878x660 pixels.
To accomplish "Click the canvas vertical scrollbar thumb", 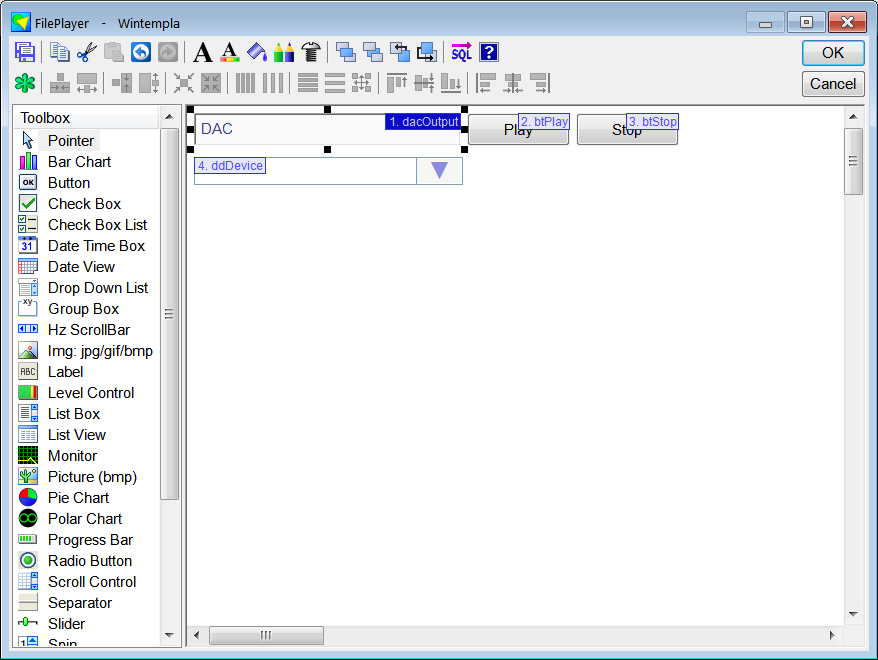I will (853, 161).
